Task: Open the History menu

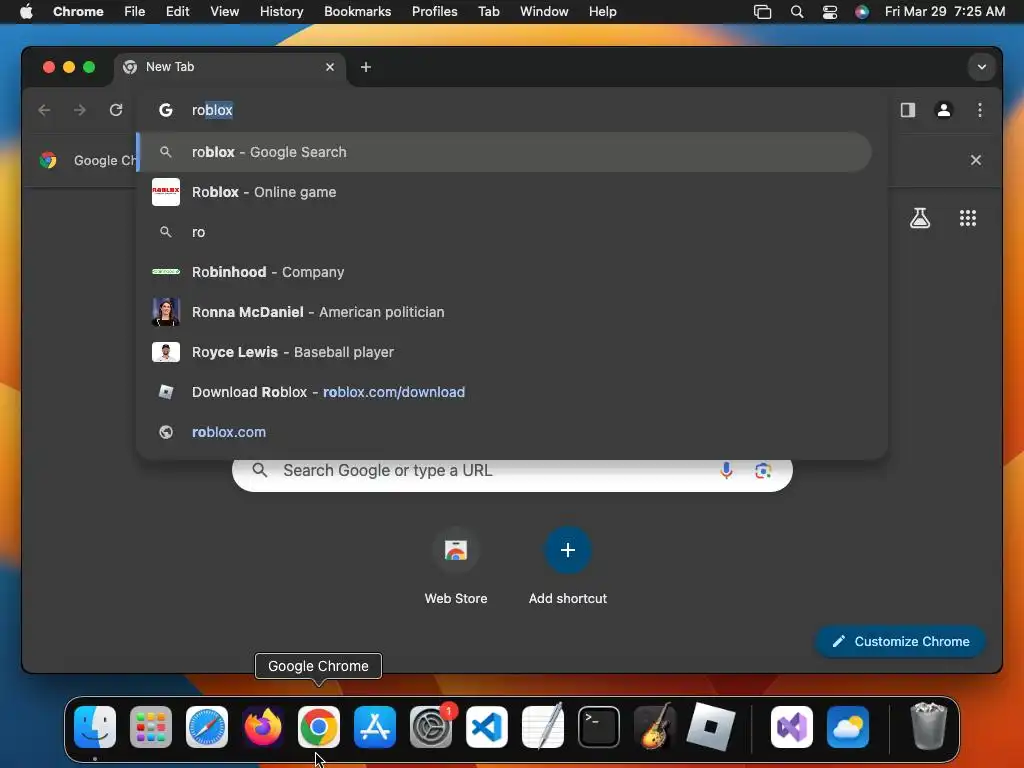Action: pyautogui.click(x=281, y=12)
